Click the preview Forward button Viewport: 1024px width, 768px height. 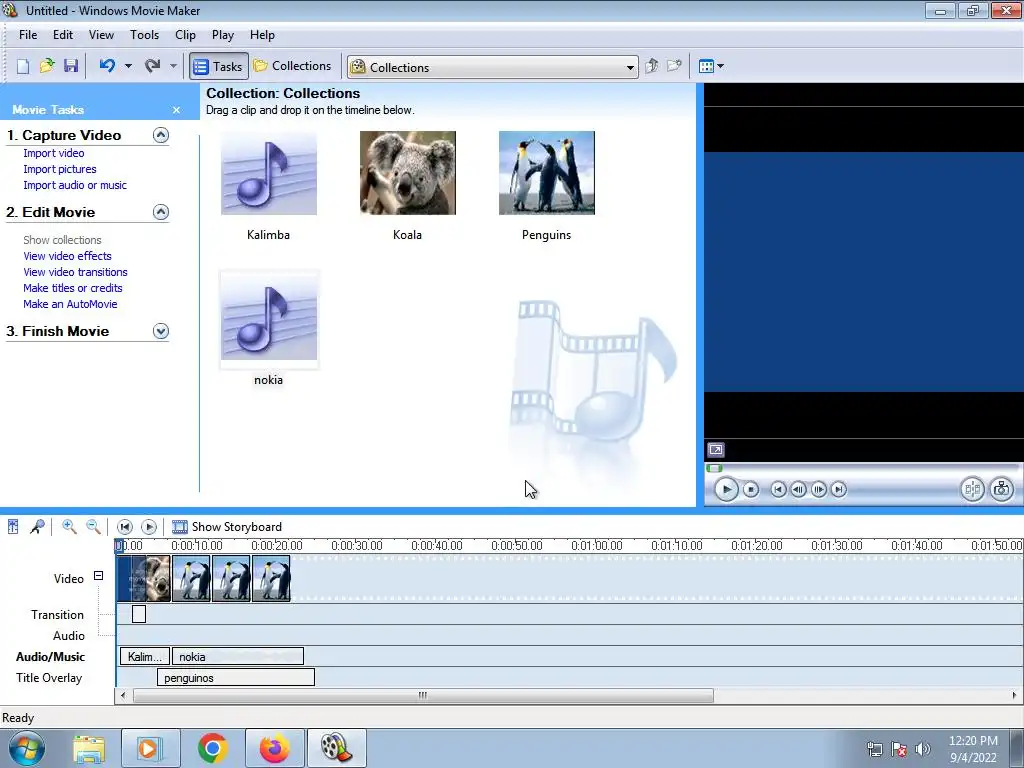pyautogui.click(x=839, y=489)
